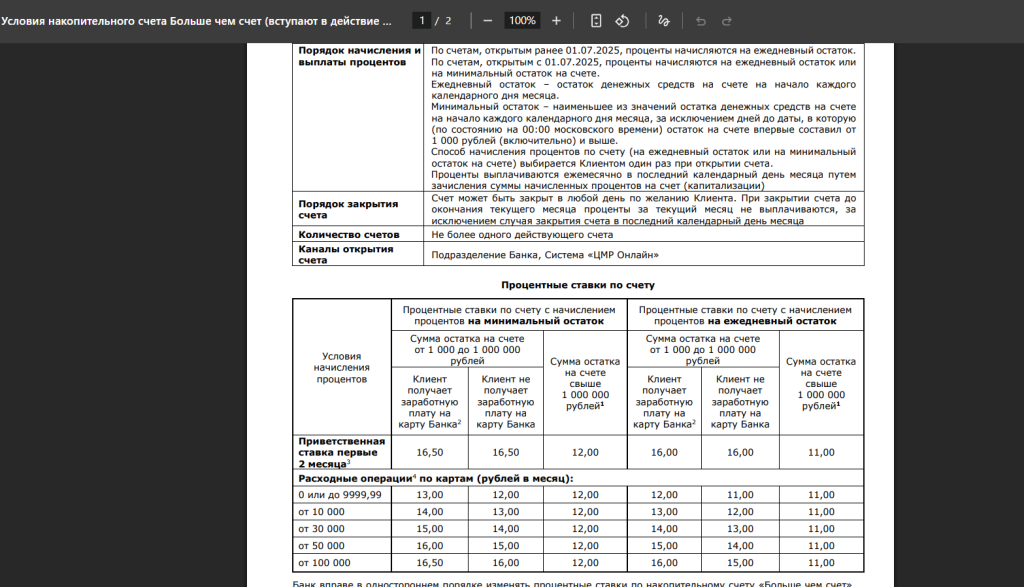The height and width of the screenshot is (587, 1024).
Task: Click "Не более одного действующего счета" cell
Action: (x=522, y=234)
